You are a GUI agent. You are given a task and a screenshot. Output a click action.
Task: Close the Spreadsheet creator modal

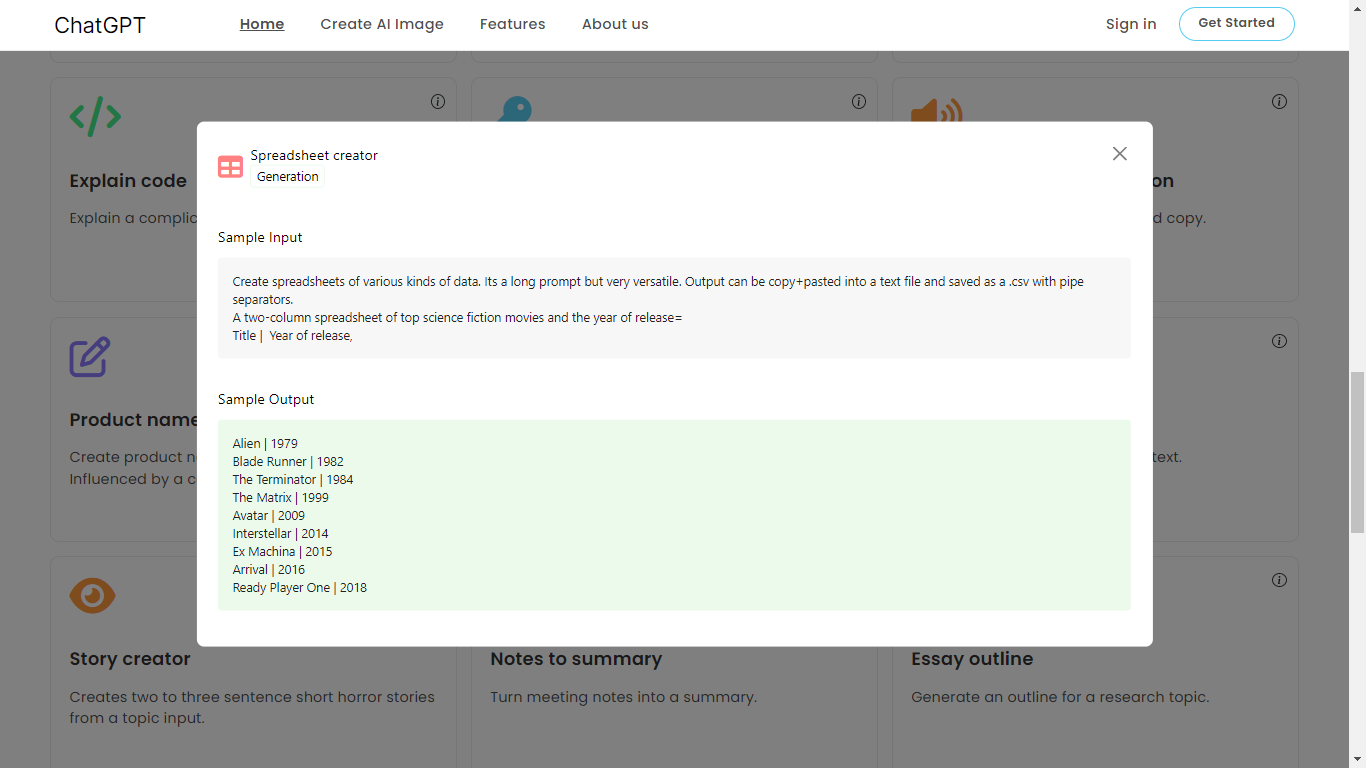tap(1119, 153)
